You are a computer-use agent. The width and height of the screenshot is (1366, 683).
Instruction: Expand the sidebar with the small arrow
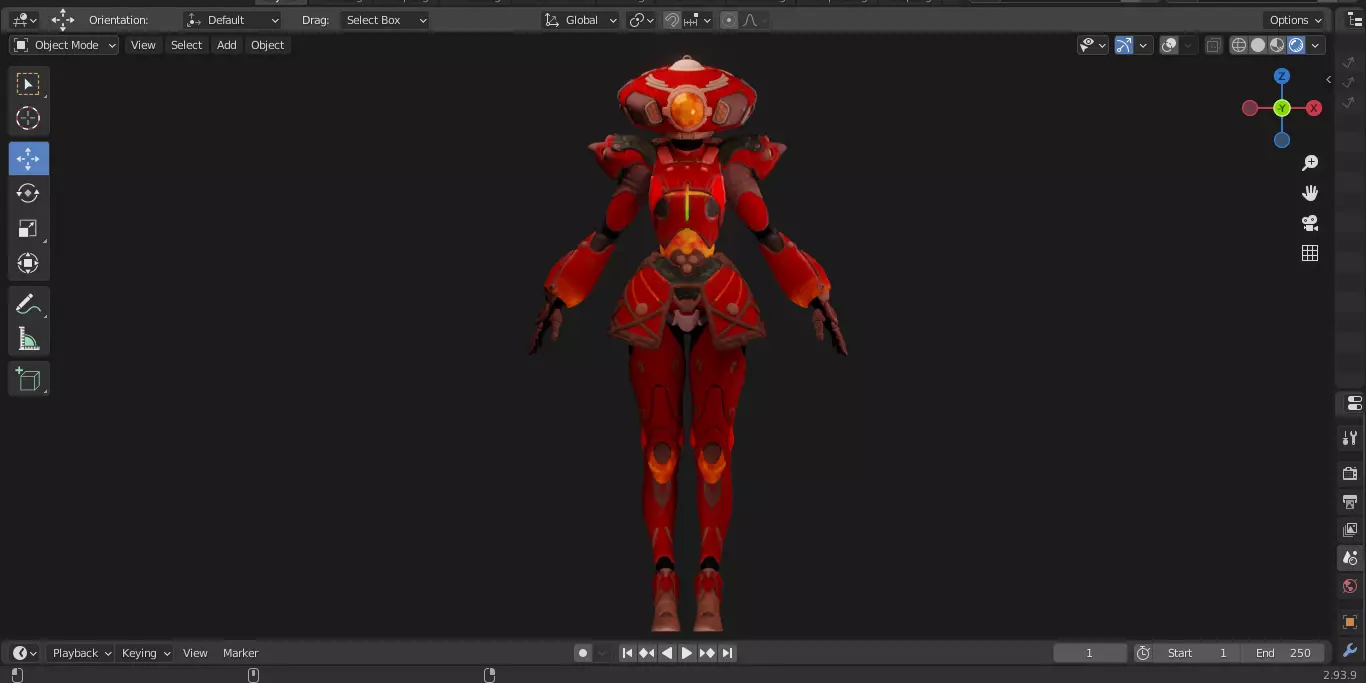point(1328,79)
